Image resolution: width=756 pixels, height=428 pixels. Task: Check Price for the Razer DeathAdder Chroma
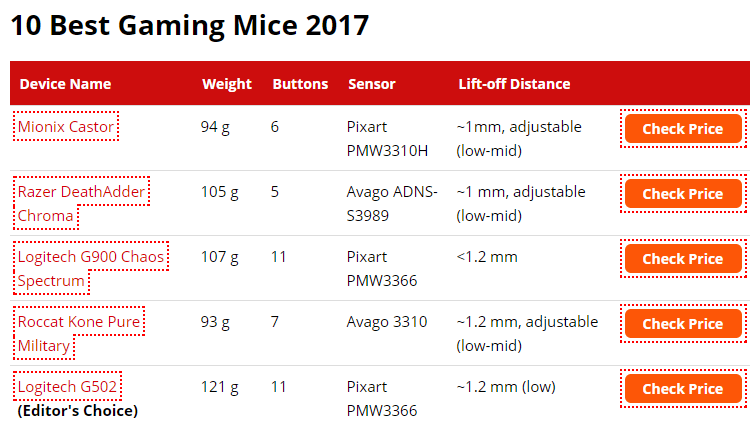coord(683,194)
